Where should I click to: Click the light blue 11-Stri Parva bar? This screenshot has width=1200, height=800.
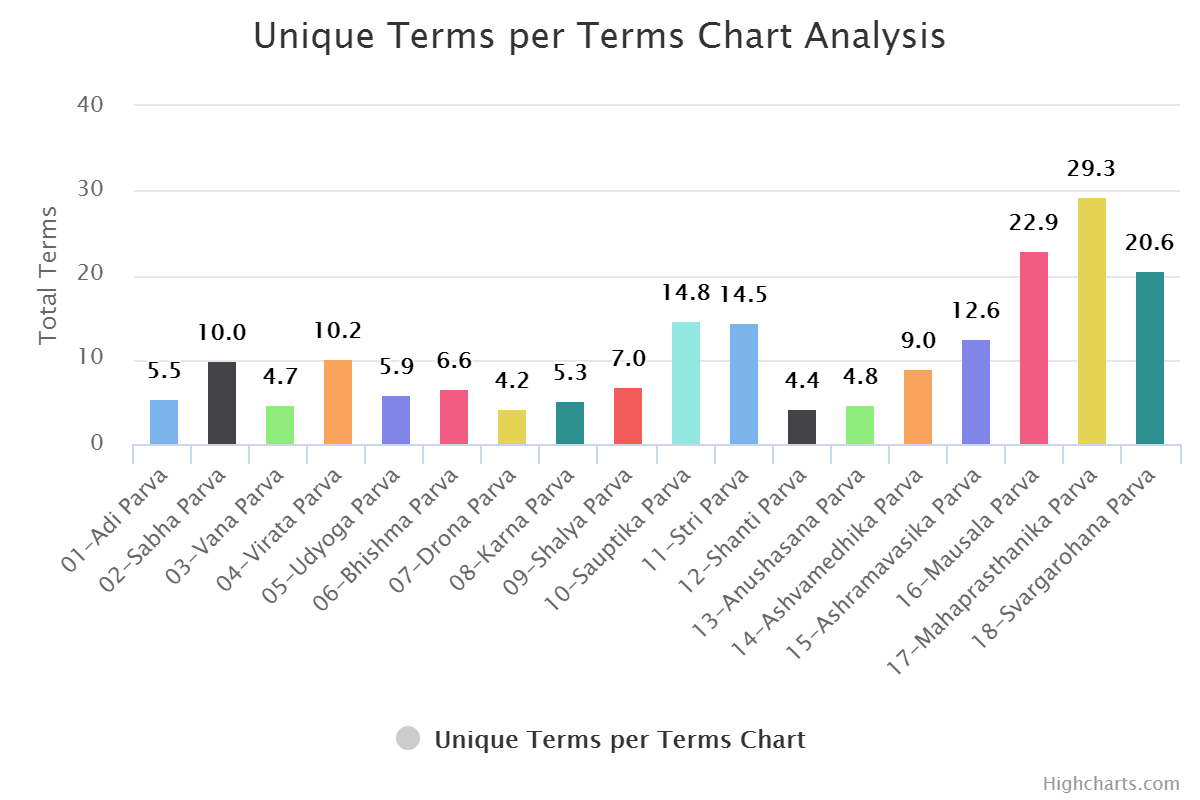tap(744, 384)
